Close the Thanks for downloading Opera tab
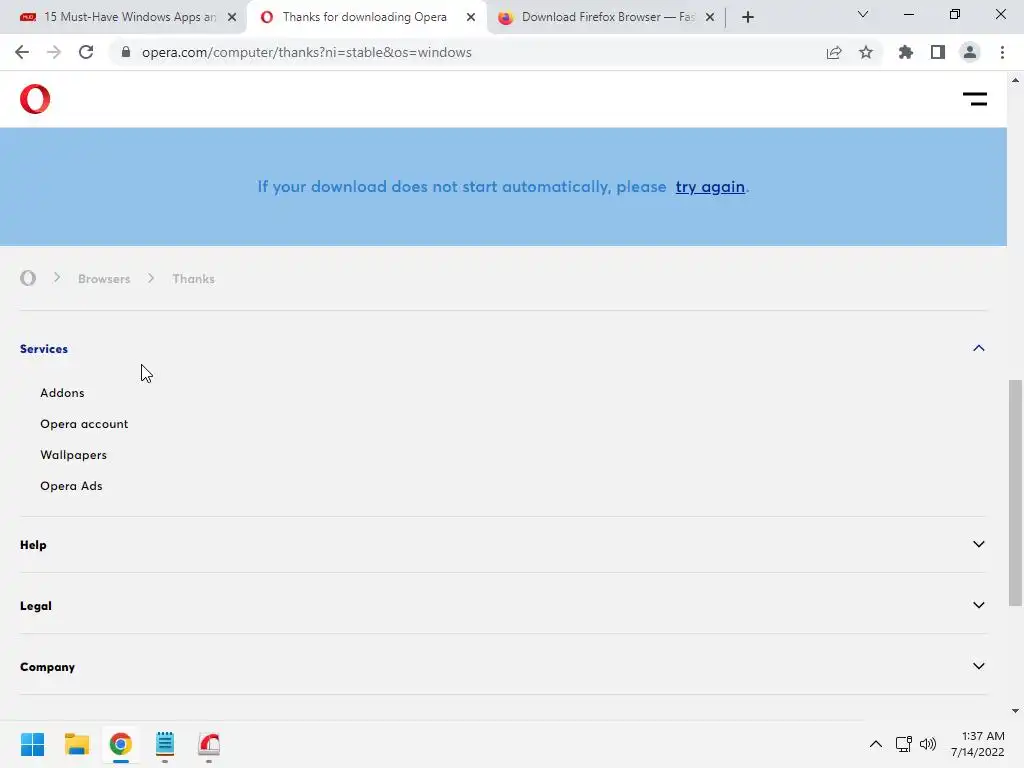Screen dimensions: 1024x768 pyautogui.click(x=471, y=17)
